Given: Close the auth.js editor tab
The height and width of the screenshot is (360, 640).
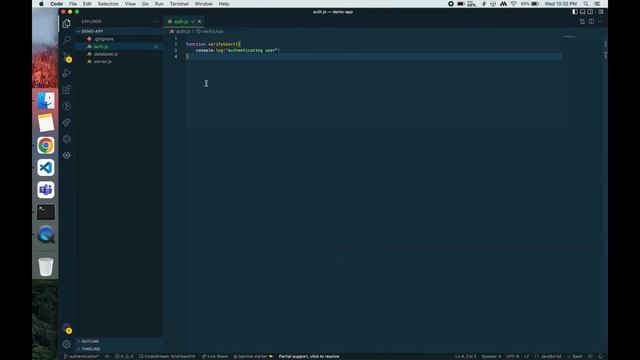Looking at the screenshot, I should click(200, 21).
